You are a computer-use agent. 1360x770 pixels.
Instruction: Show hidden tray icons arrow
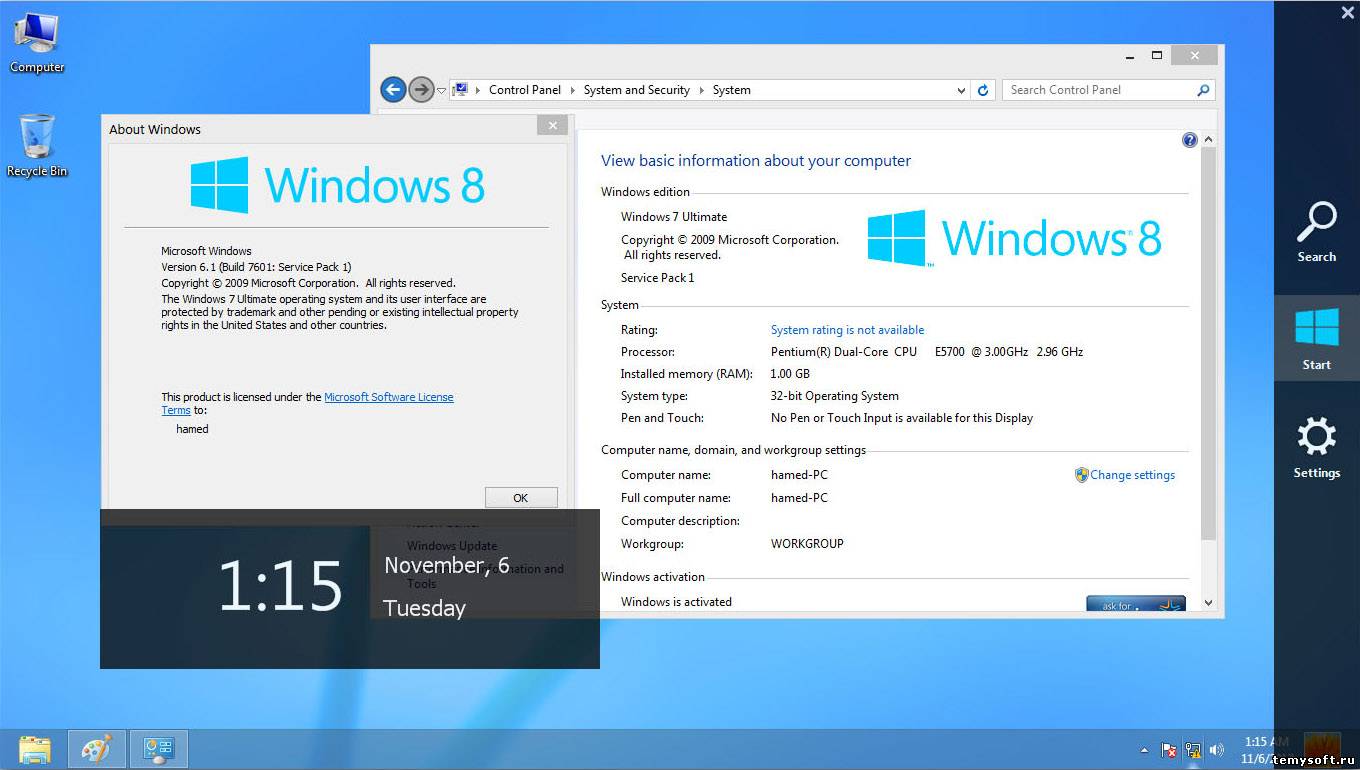pyautogui.click(x=1144, y=750)
